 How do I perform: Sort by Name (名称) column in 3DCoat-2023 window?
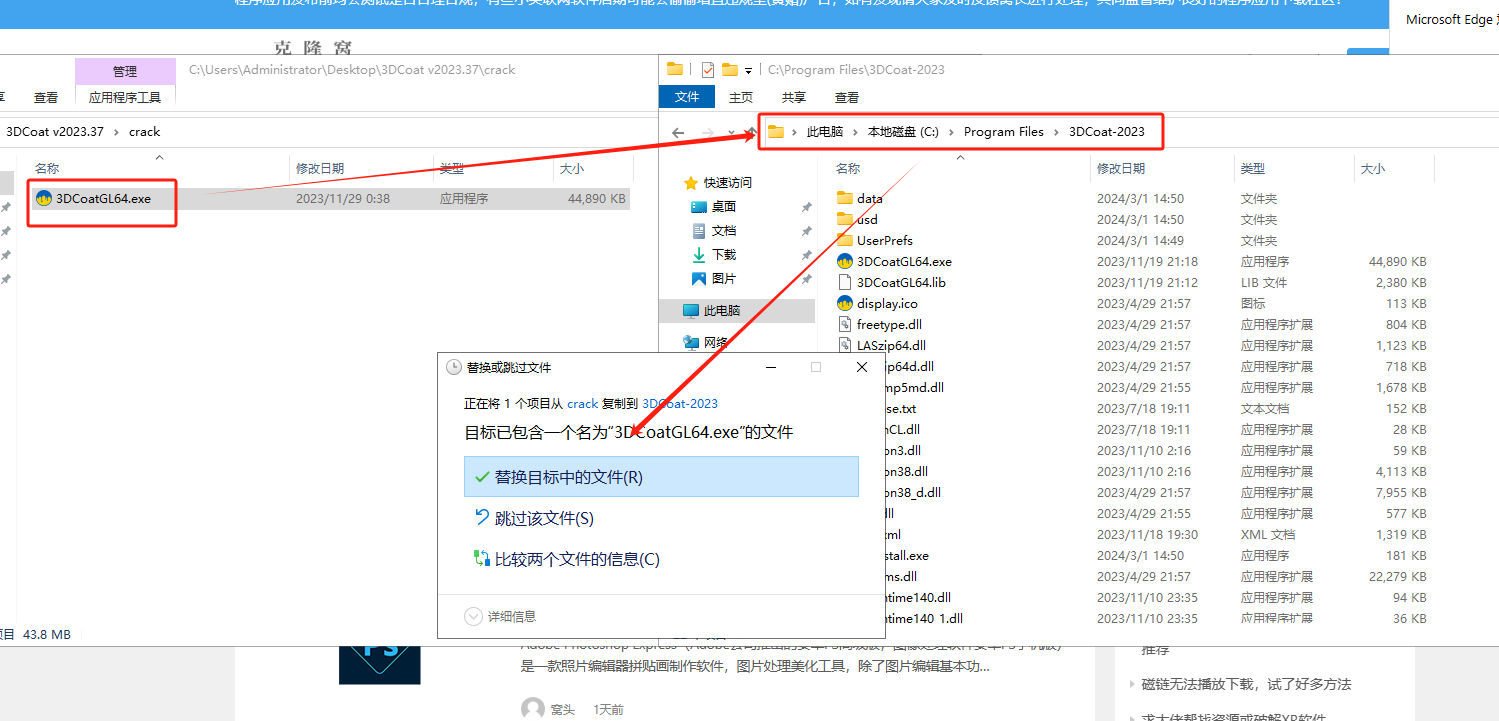tap(848, 169)
